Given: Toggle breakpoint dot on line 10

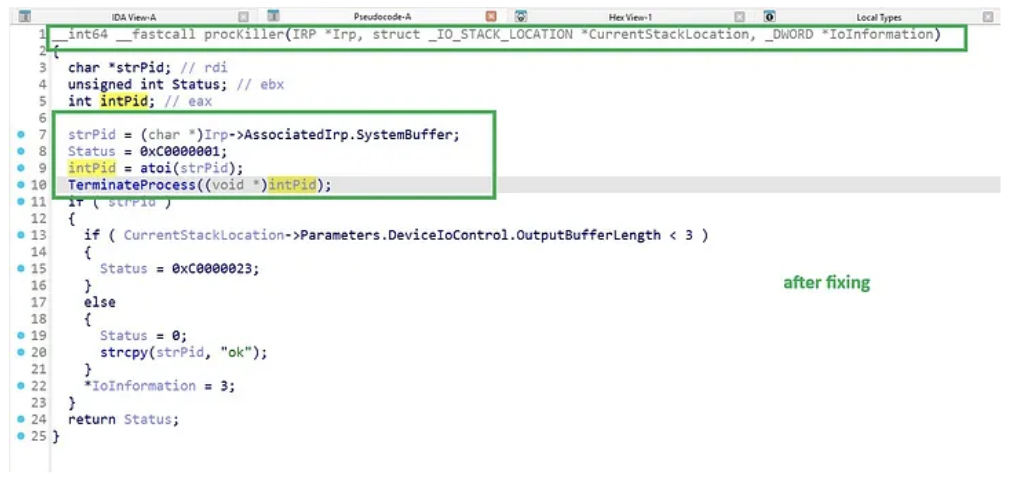Looking at the screenshot, I should coord(21,185).
